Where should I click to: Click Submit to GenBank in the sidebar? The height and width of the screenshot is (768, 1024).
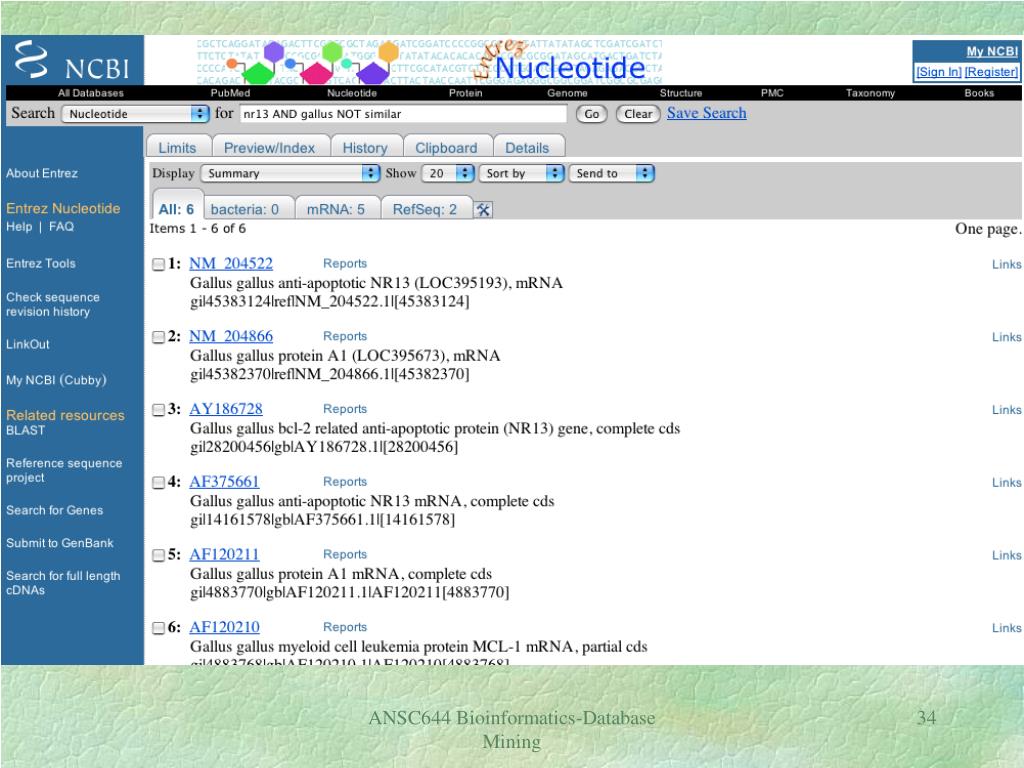pyautogui.click(x=59, y=543)
